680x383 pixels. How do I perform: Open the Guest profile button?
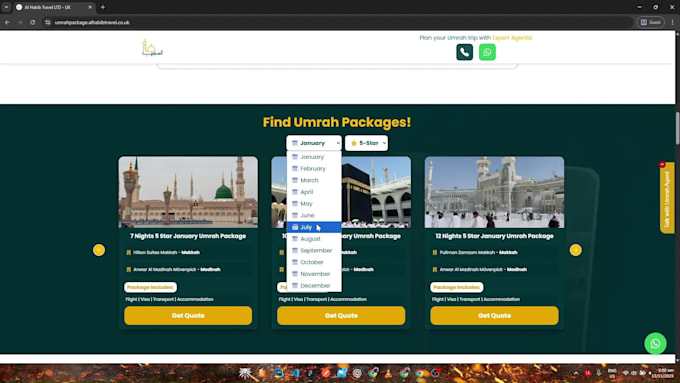(x=651, y=22)
